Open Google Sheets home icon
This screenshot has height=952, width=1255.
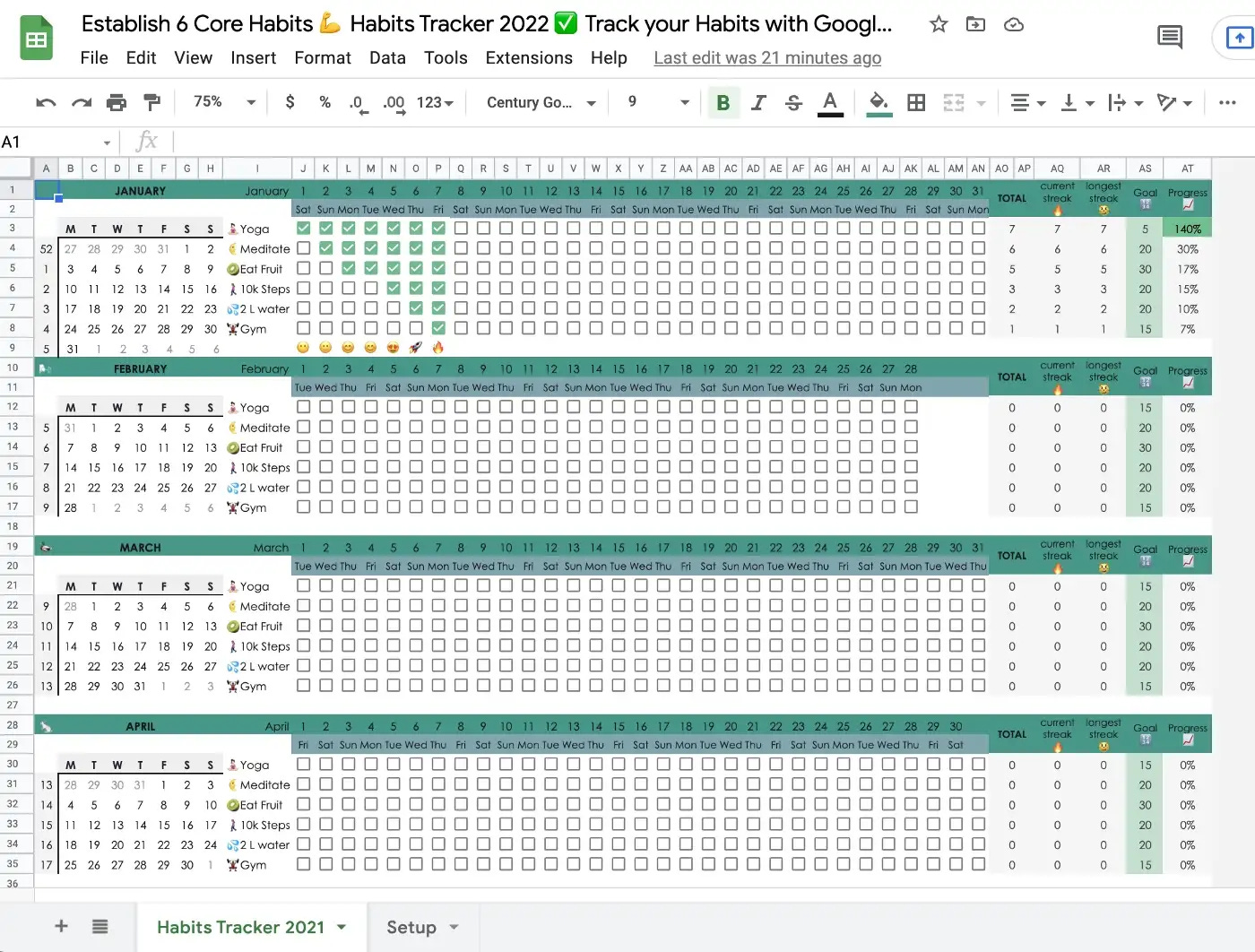(x=36, y=38)
